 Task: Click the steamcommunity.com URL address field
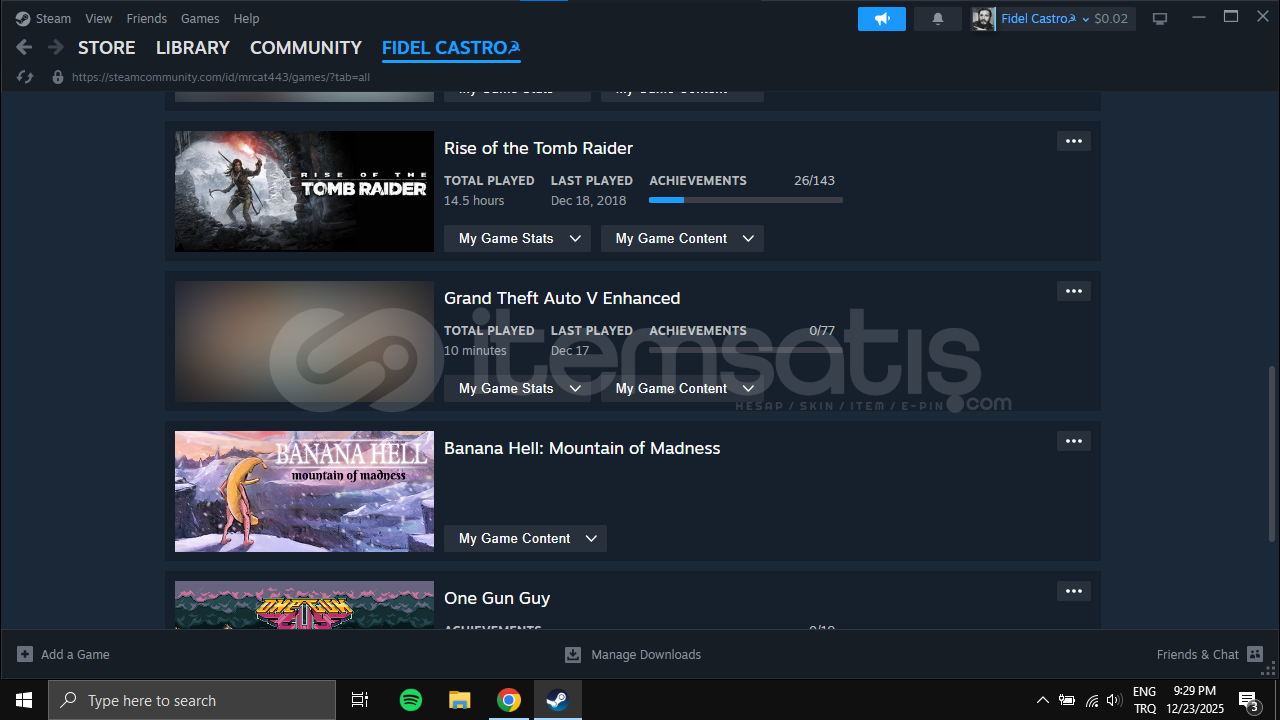pyautogui.click(x=221, y=77)
